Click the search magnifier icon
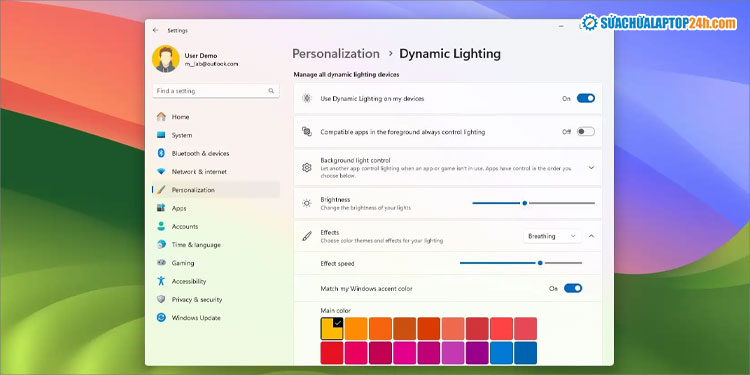The width and height of the screenshot is (750, 375). [271, 91]
